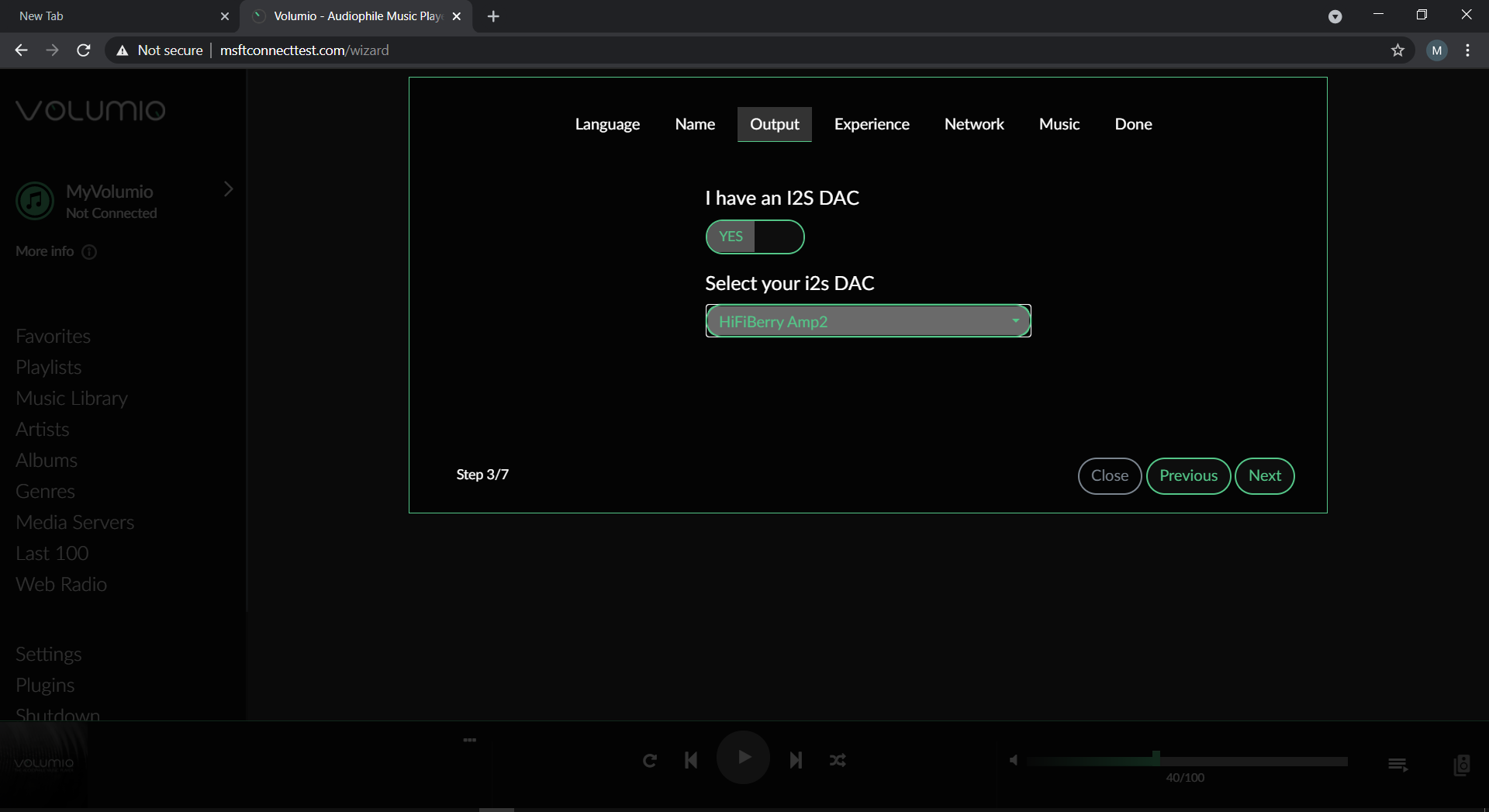Open Media Servers in the sidebar
This screenshot has height=812, width=1489.
pos(74,522)
